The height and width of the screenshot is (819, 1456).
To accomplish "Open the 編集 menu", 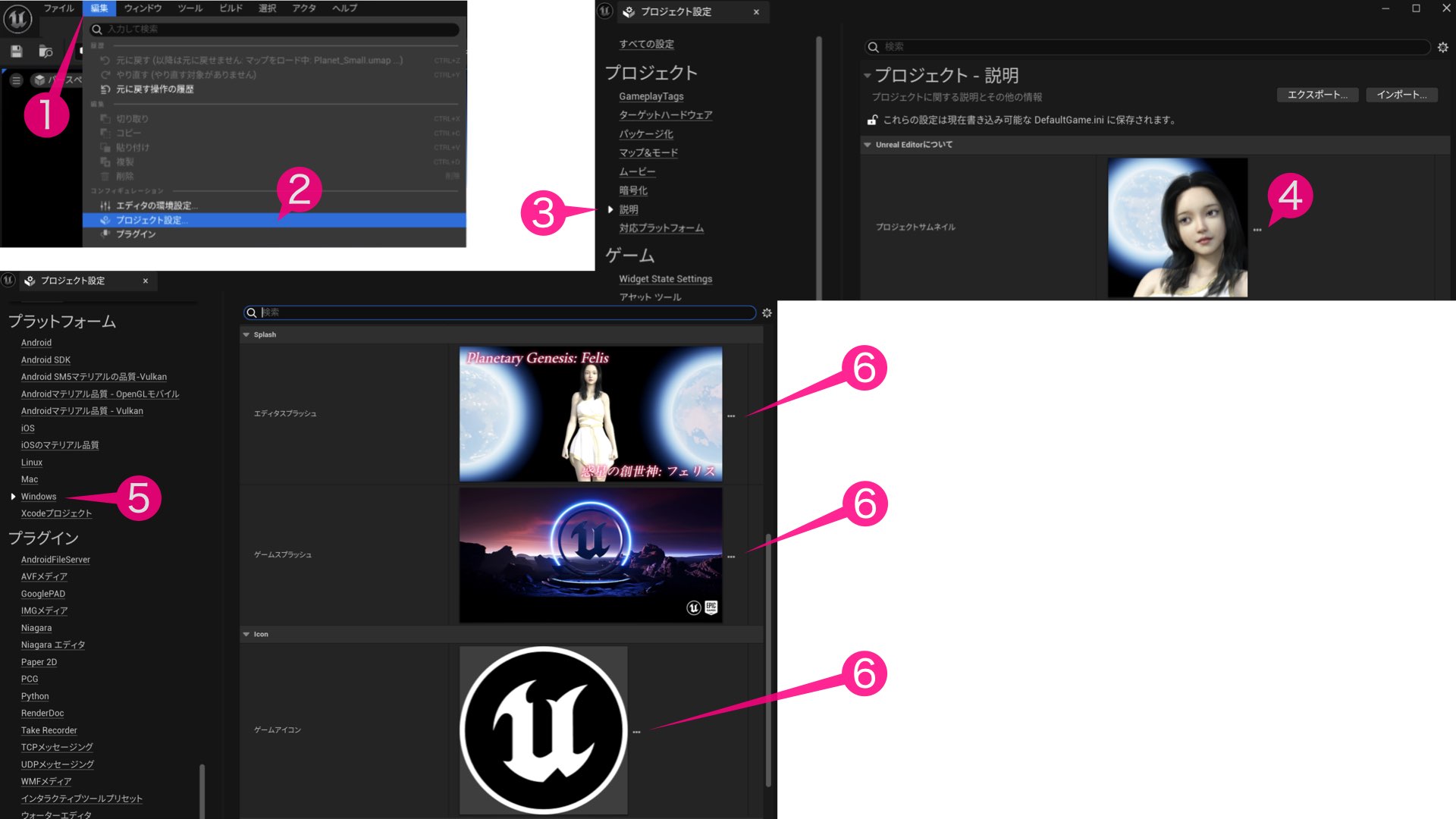I will tap(99, 8).
